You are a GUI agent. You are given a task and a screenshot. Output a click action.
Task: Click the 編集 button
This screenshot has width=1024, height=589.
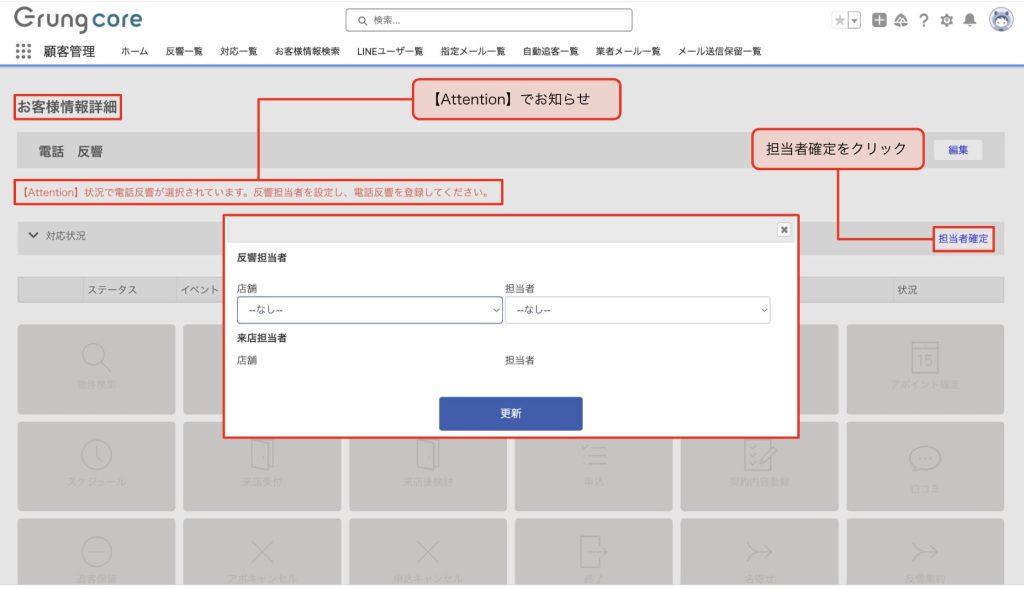click(x=957, y=150)
